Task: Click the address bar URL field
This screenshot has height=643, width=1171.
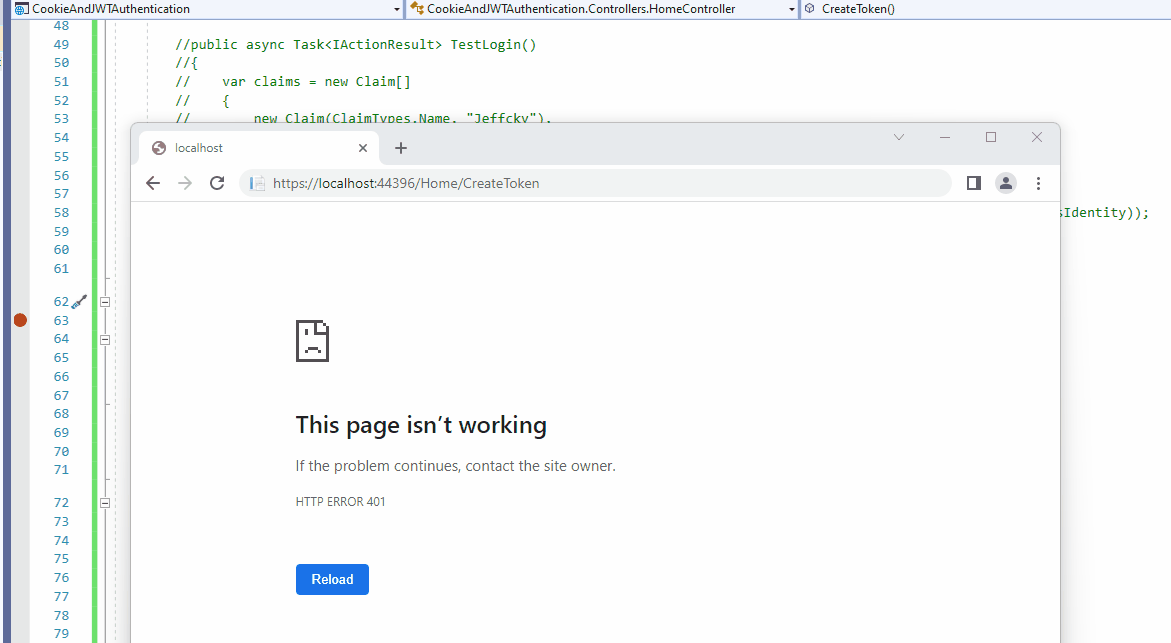Action: coord(595,183)
